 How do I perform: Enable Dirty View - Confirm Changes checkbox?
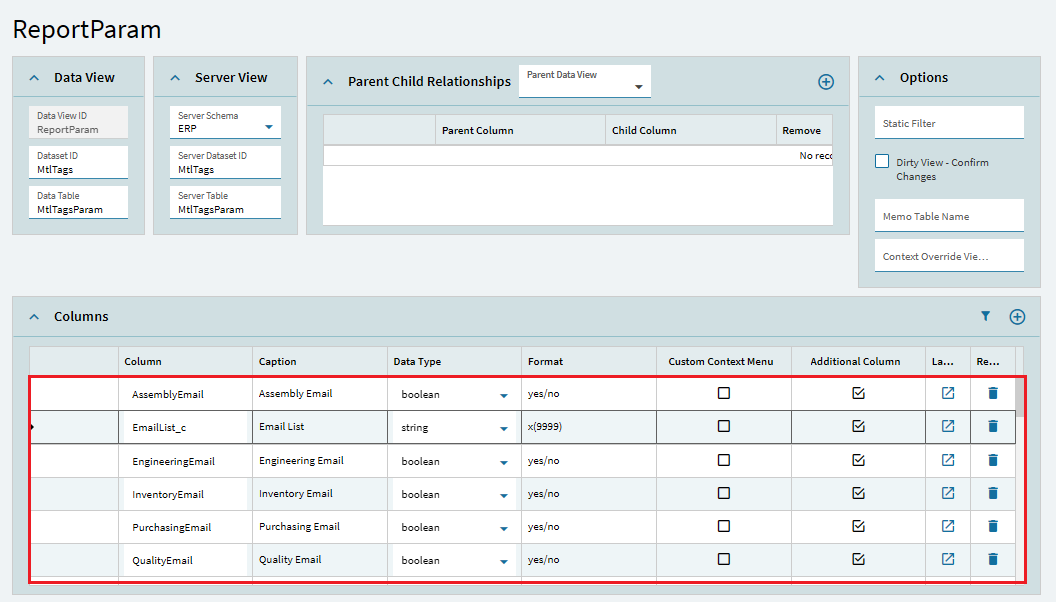(882, 162)
